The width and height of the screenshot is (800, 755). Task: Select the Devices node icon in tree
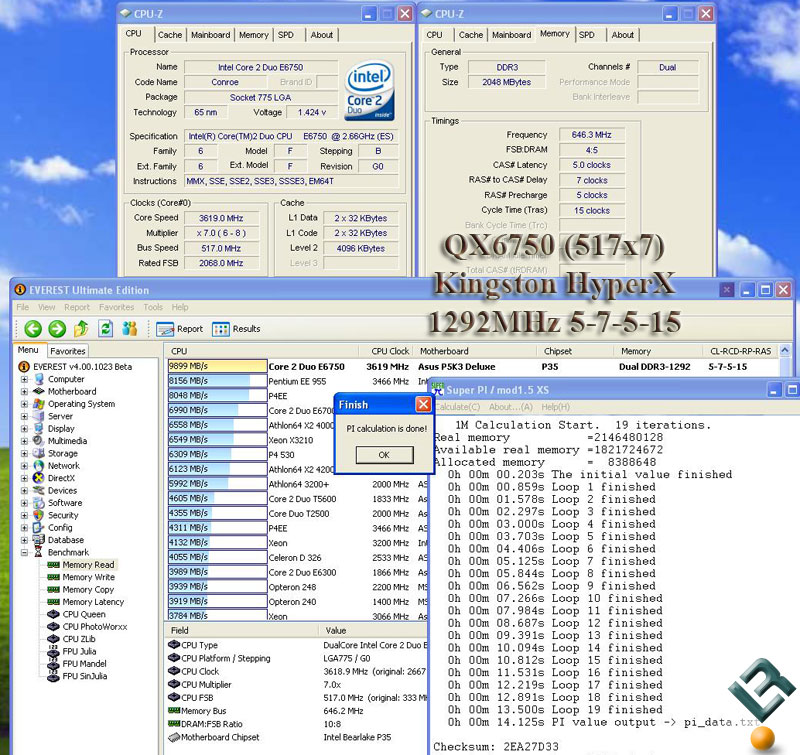[x=39, y=490]
